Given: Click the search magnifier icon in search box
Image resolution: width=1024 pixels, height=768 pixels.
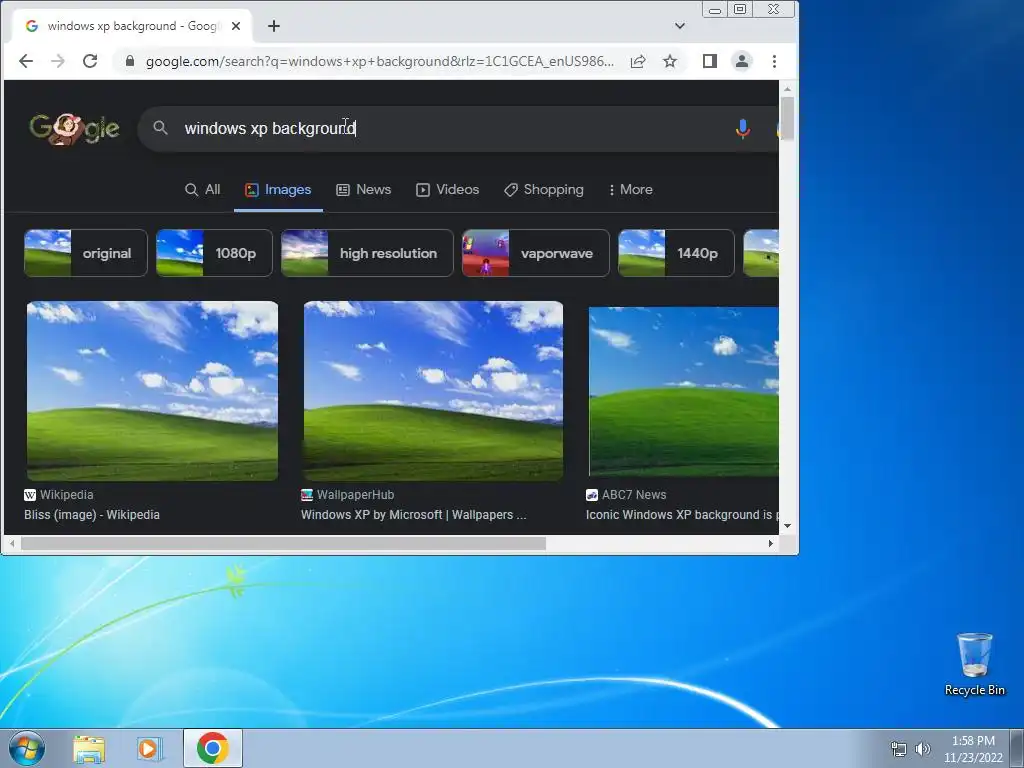Looking at the screenshot, I should click(x=161, y=128).
